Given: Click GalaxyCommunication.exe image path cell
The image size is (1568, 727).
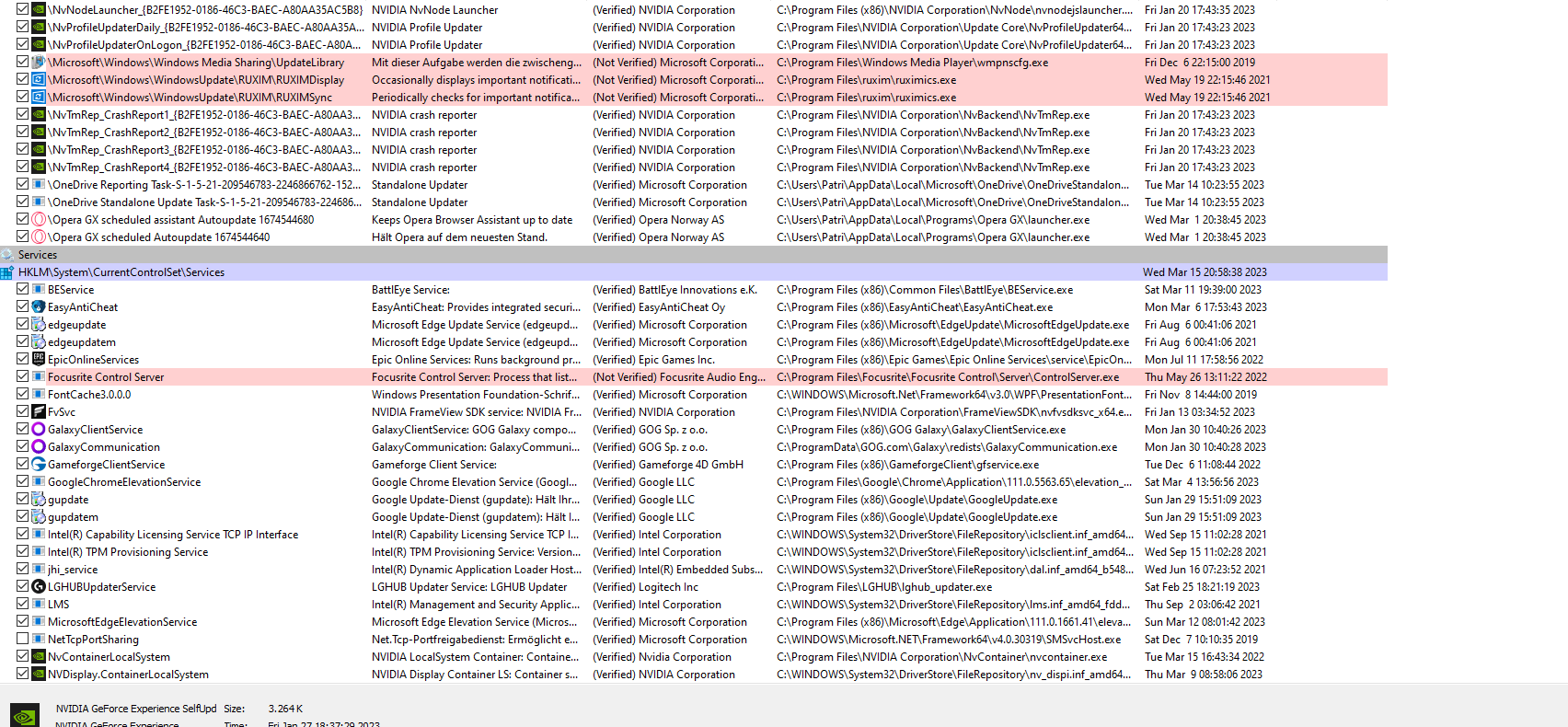Looking at the screenshot, I should 947,447.
